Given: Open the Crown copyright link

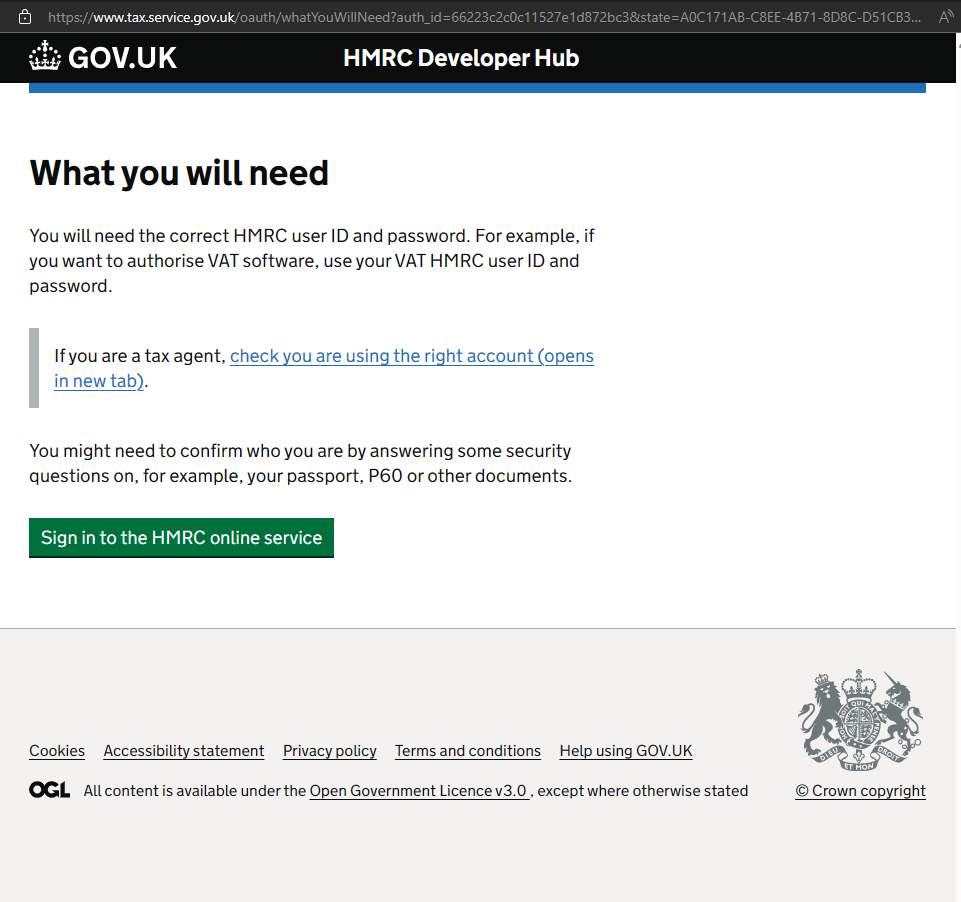Looking at the screenshot, I should pyautogui.click(x=860, y=790).
